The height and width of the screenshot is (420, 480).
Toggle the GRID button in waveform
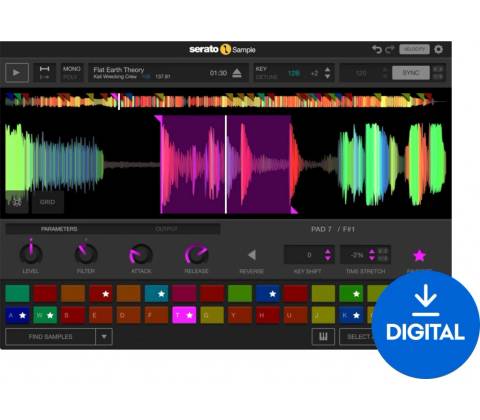point(48,202)
